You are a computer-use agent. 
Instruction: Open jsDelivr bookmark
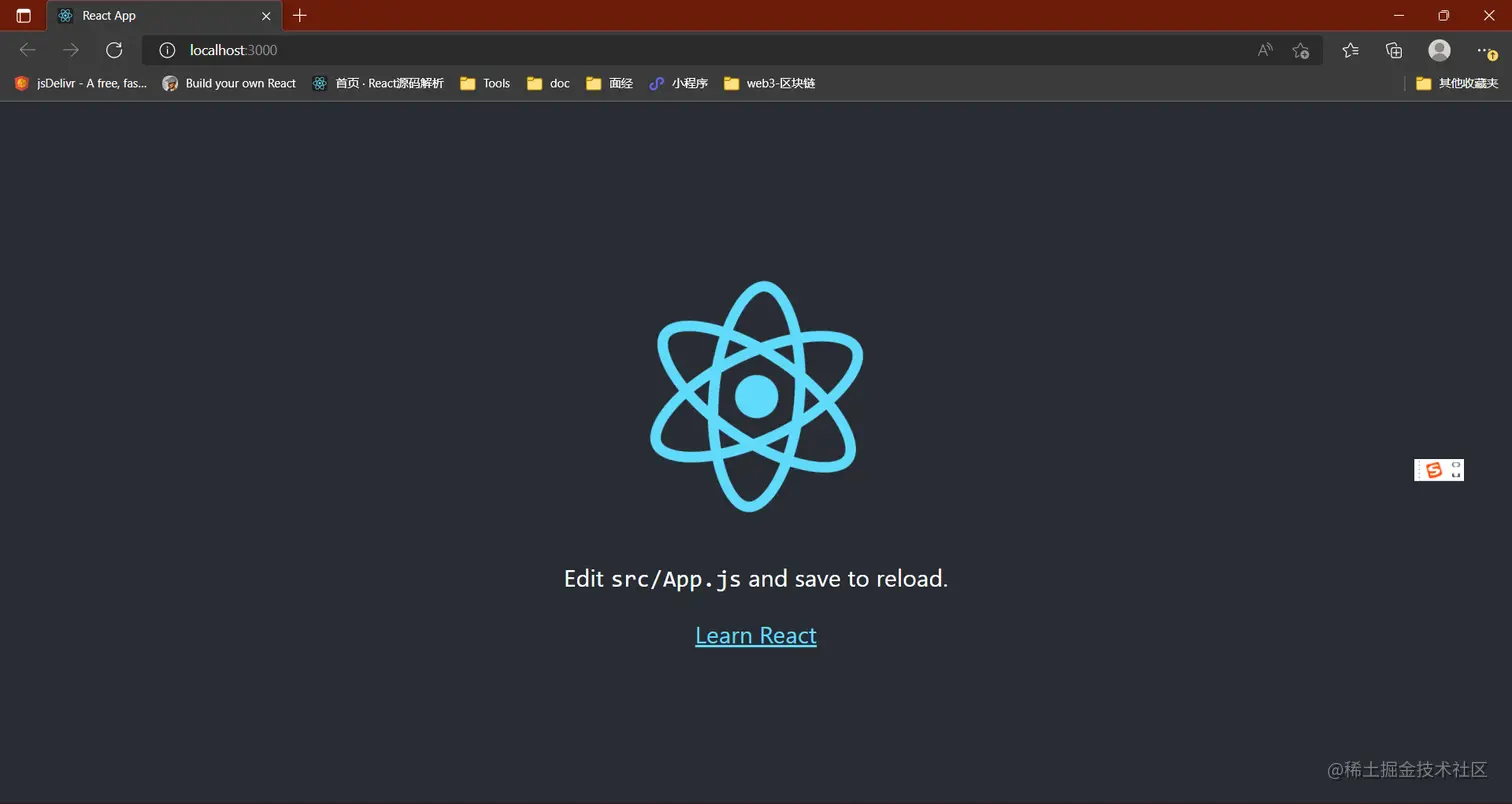pyautogui.click(x=81, y=83)
